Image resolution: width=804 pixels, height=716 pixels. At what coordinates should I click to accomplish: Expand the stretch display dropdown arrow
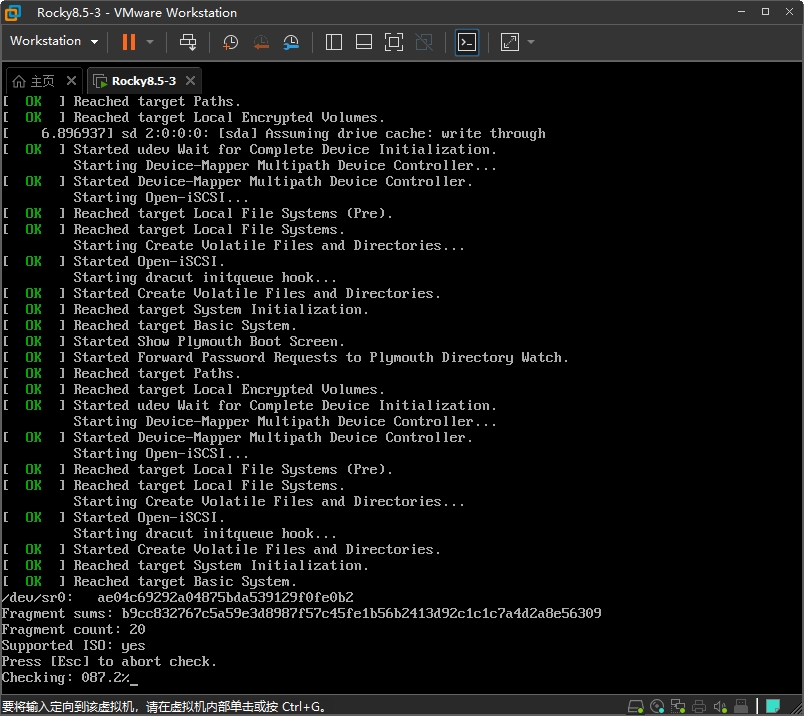tap(531, 42)
